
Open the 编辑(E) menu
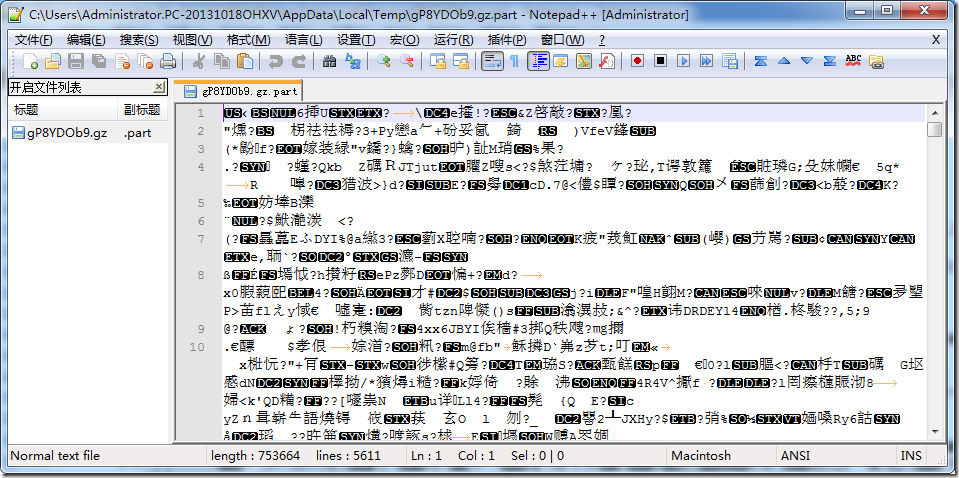(x=86, y=40)
